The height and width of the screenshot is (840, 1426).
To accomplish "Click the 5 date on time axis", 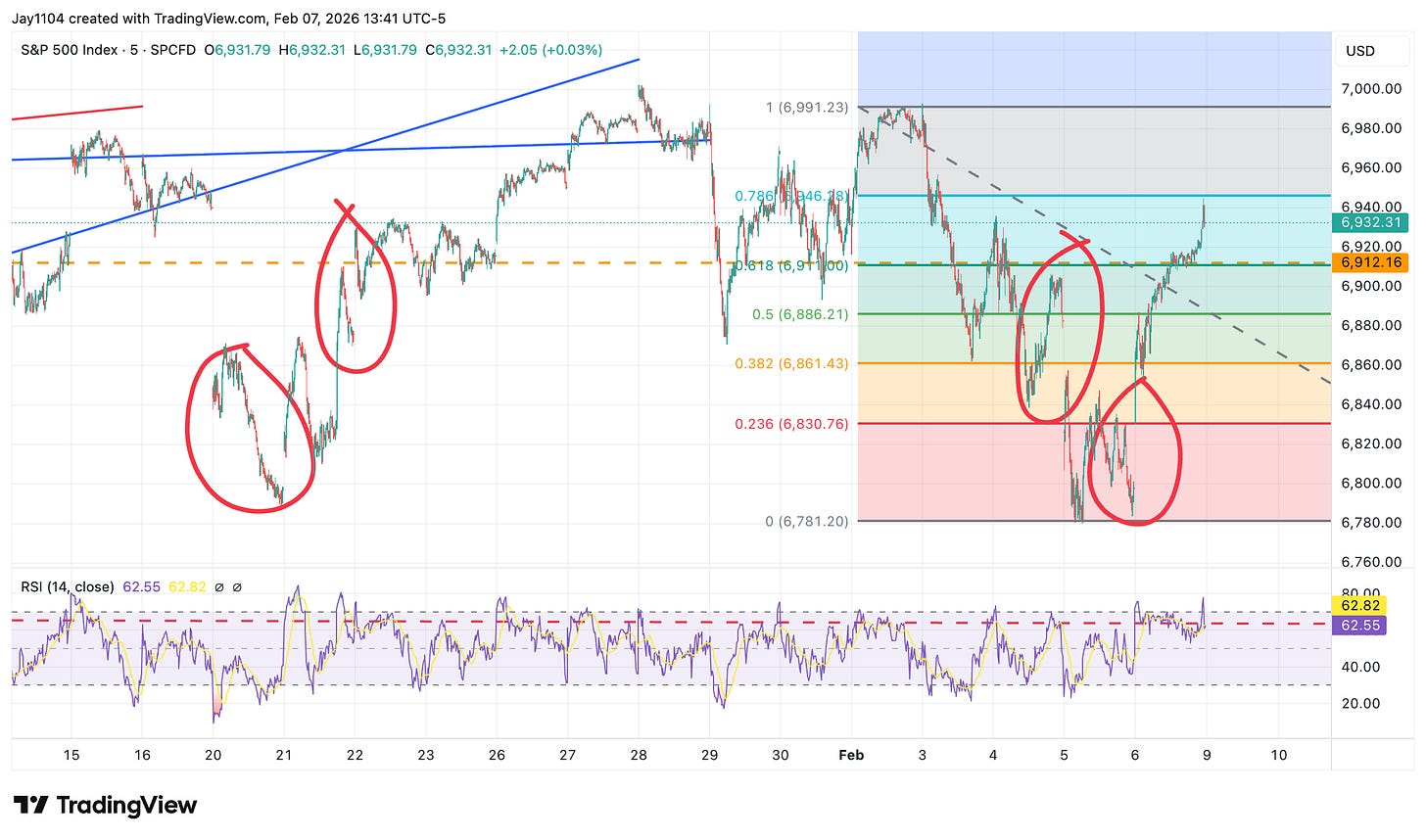I will pos(1064,755).
